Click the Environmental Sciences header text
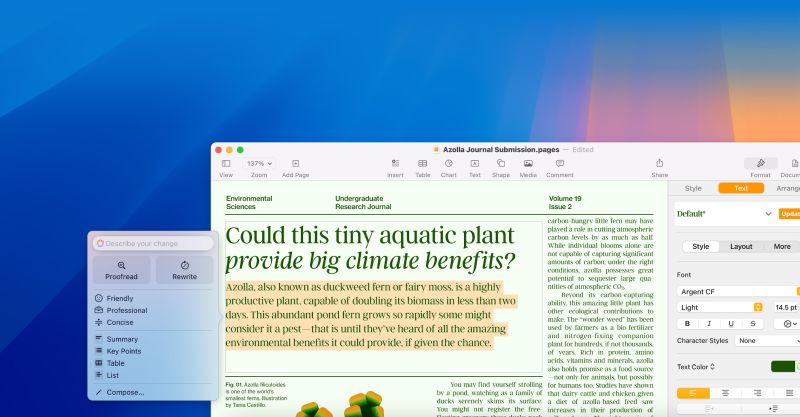The image size is (800, 417). click(x=249, y=203)
